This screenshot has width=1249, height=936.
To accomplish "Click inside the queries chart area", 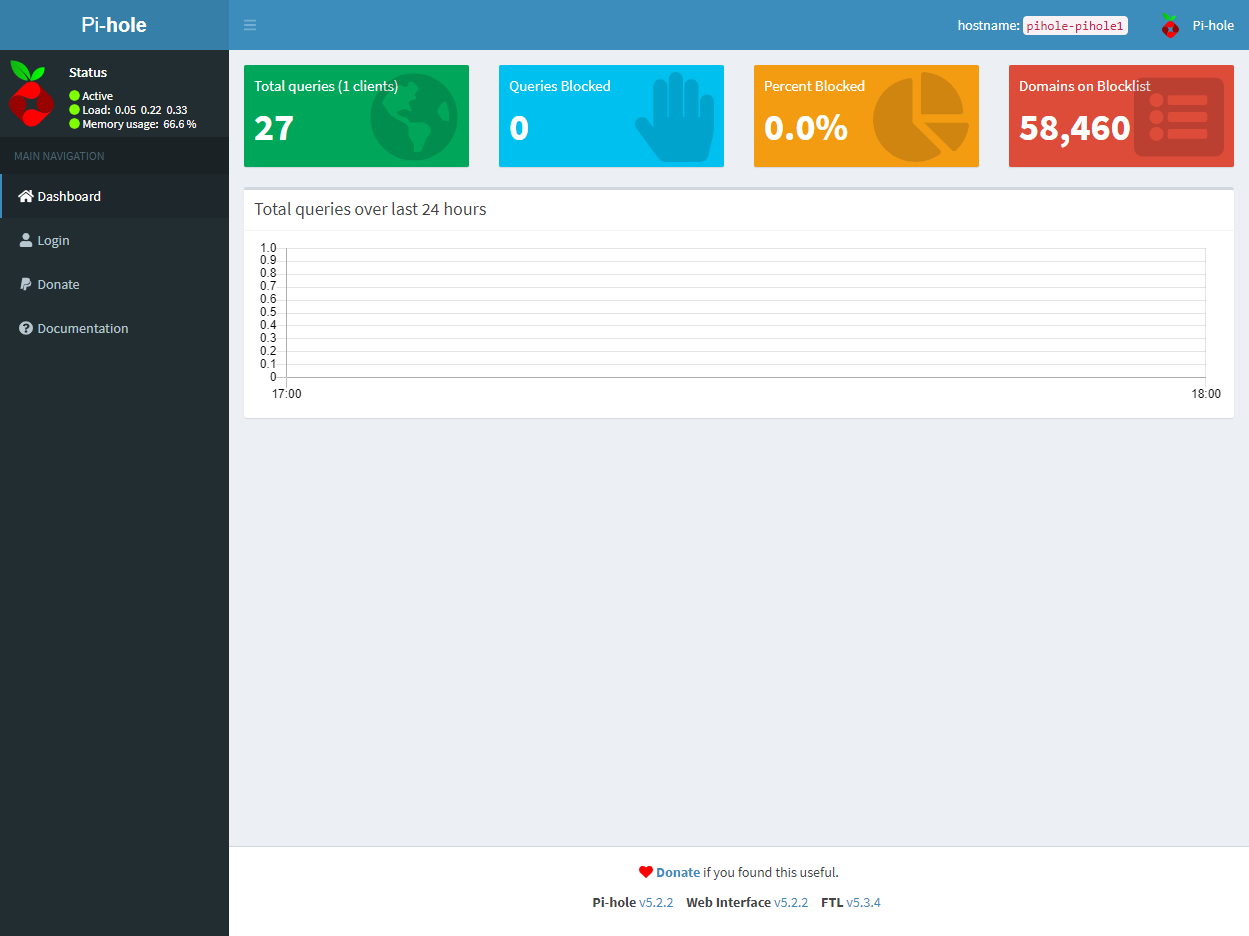I will click(x=745, y=312).
